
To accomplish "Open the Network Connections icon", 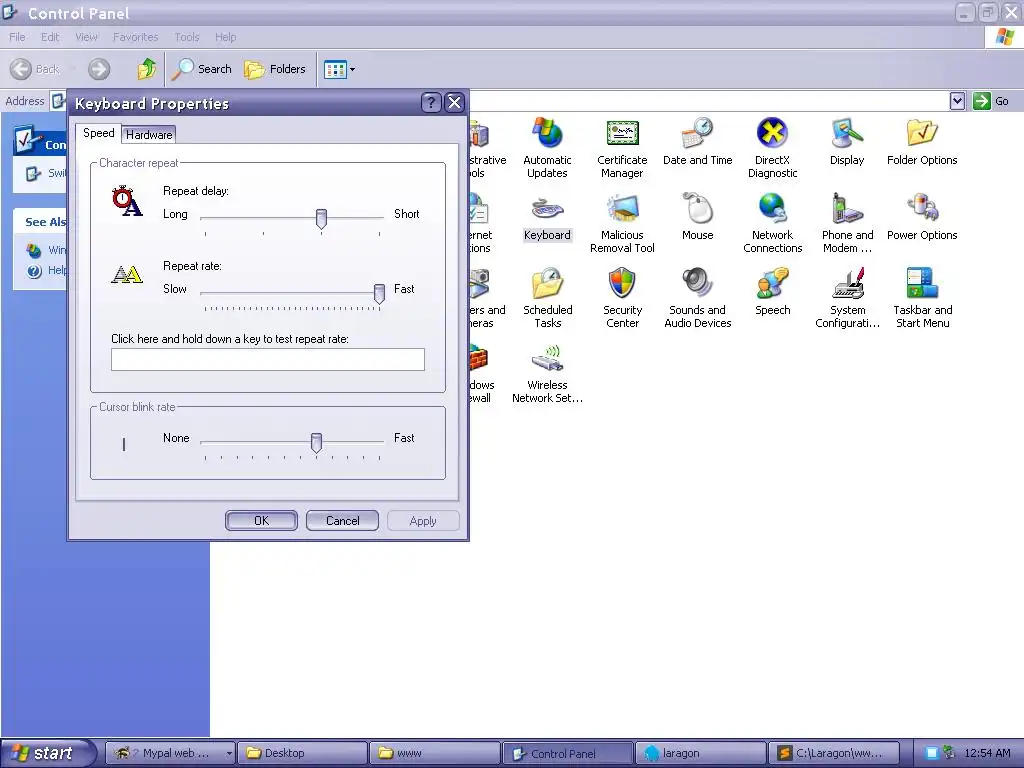I will coord(773,223).
